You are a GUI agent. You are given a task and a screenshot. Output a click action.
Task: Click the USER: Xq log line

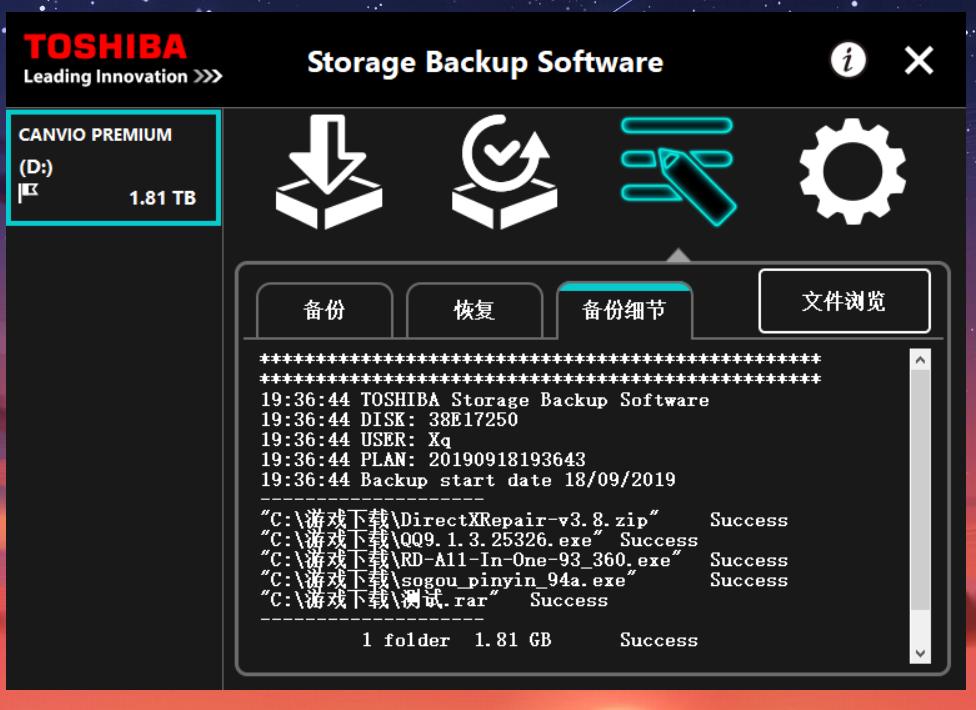[355, 440]
